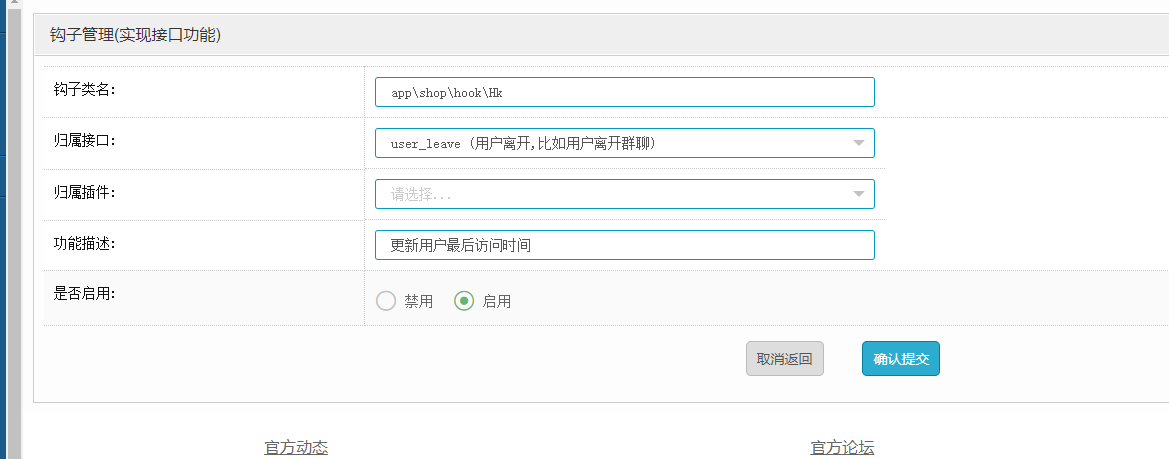Screen dimensions: 1169x459
Task: Open the 官方动态 link
Action: (x=296, y=448)
